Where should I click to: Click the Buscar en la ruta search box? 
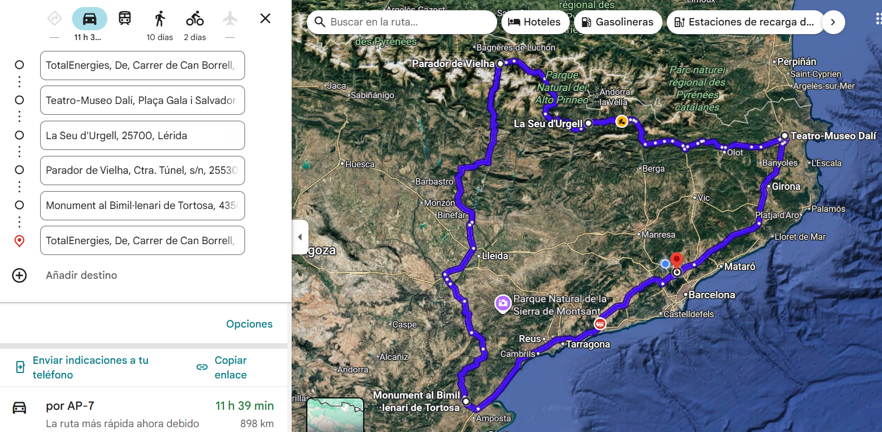[x=402, y=22]
